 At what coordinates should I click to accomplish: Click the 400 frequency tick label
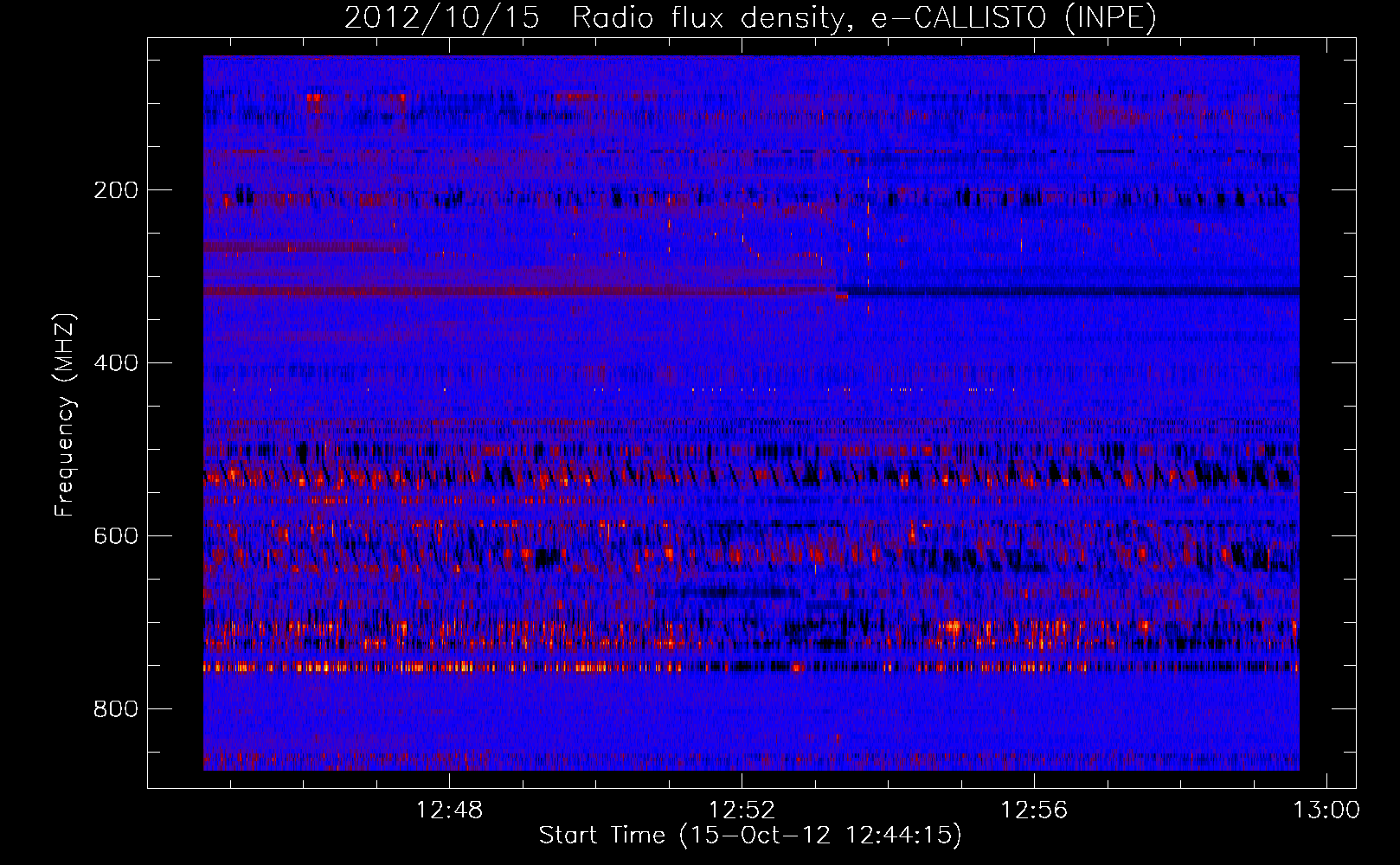(116, 363)
